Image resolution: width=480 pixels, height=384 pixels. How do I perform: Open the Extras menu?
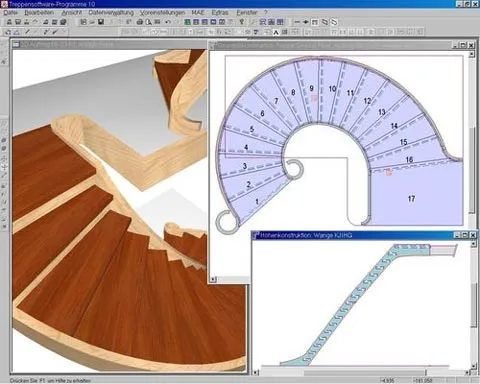[x=220, y=13]
